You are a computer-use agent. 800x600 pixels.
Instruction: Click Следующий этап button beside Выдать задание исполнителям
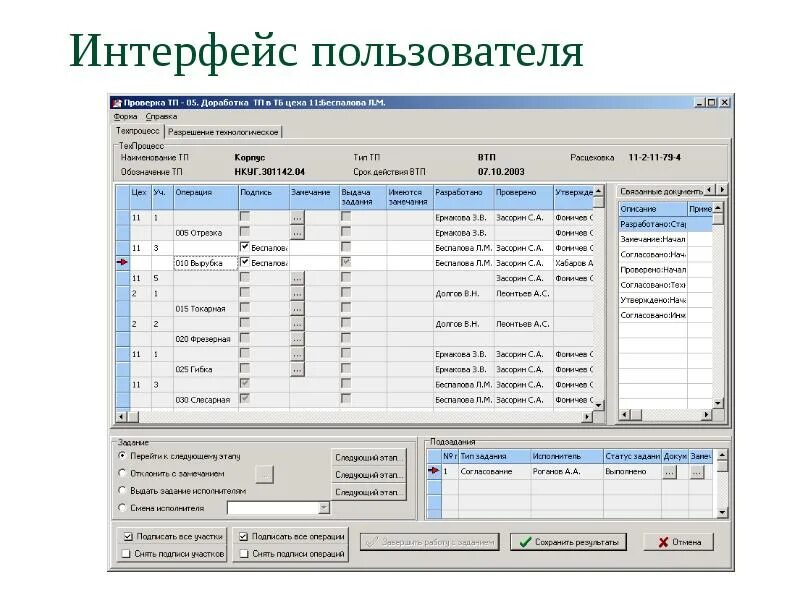point(368,492)
